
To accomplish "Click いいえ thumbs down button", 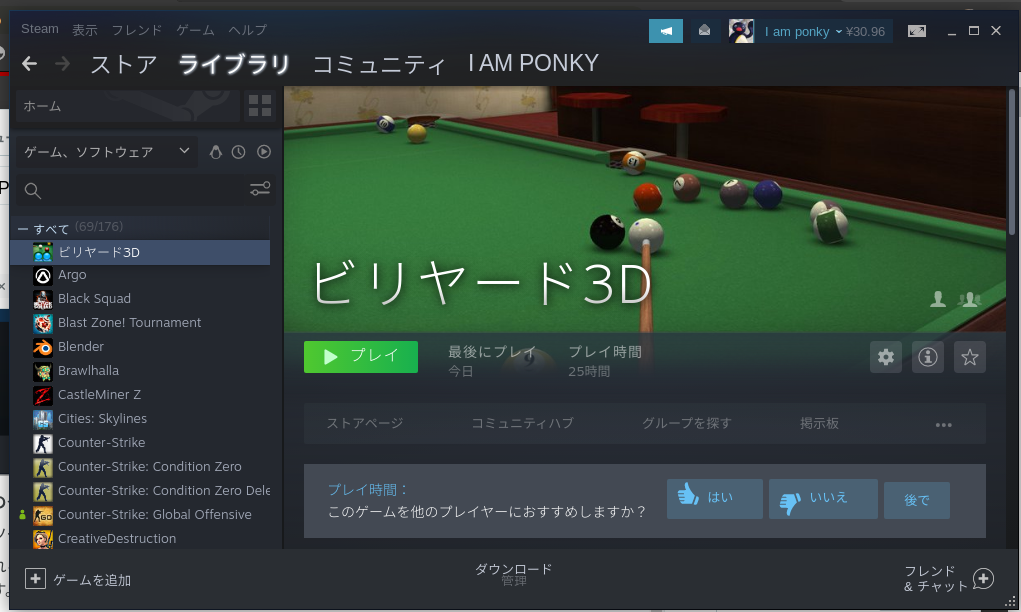I will tap(823, 499).
